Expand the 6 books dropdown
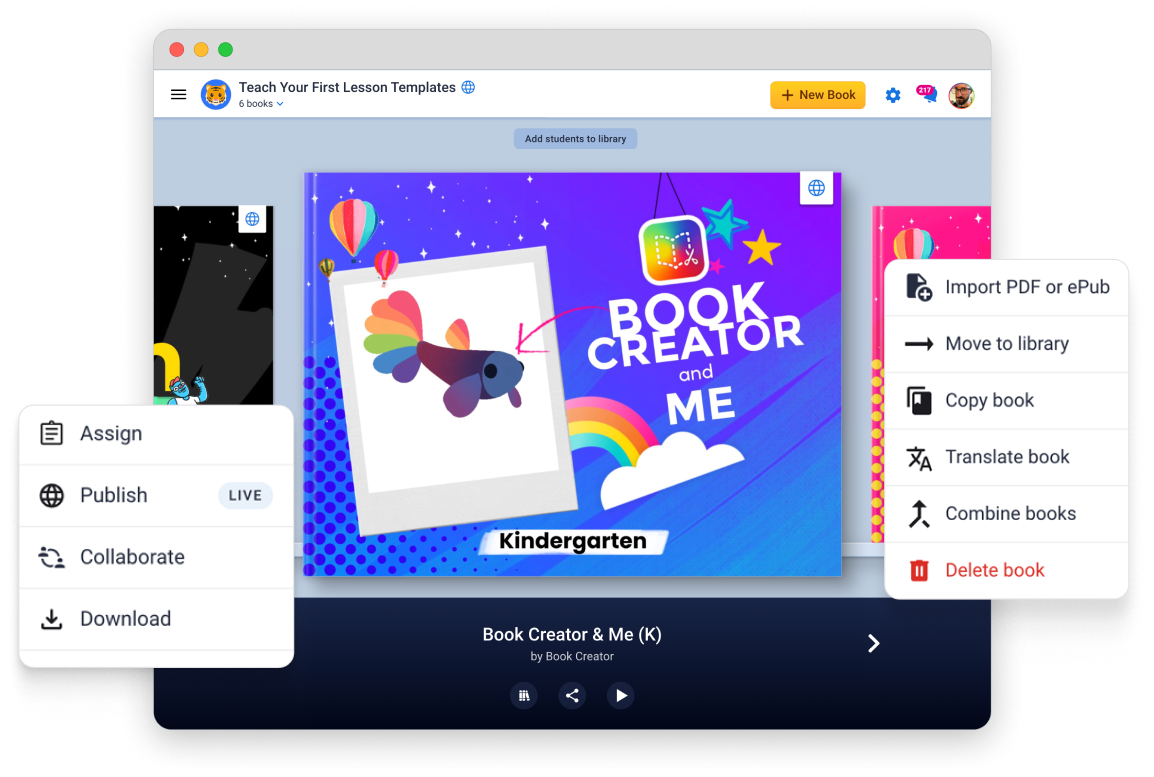Image resolution: width=1154 pixels, height=777 pixels. click(261, 104)
